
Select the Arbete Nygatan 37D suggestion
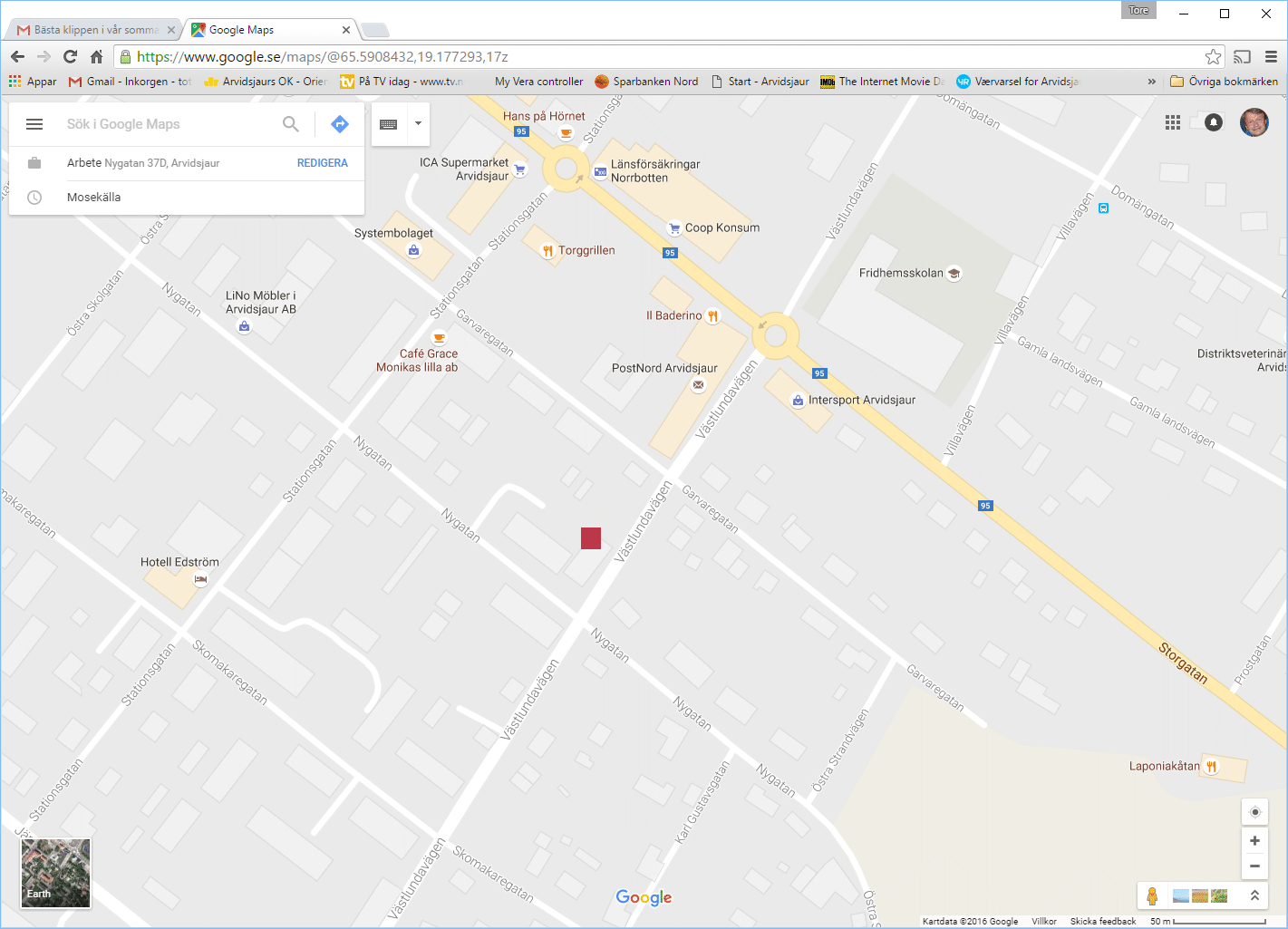point(187,163)
